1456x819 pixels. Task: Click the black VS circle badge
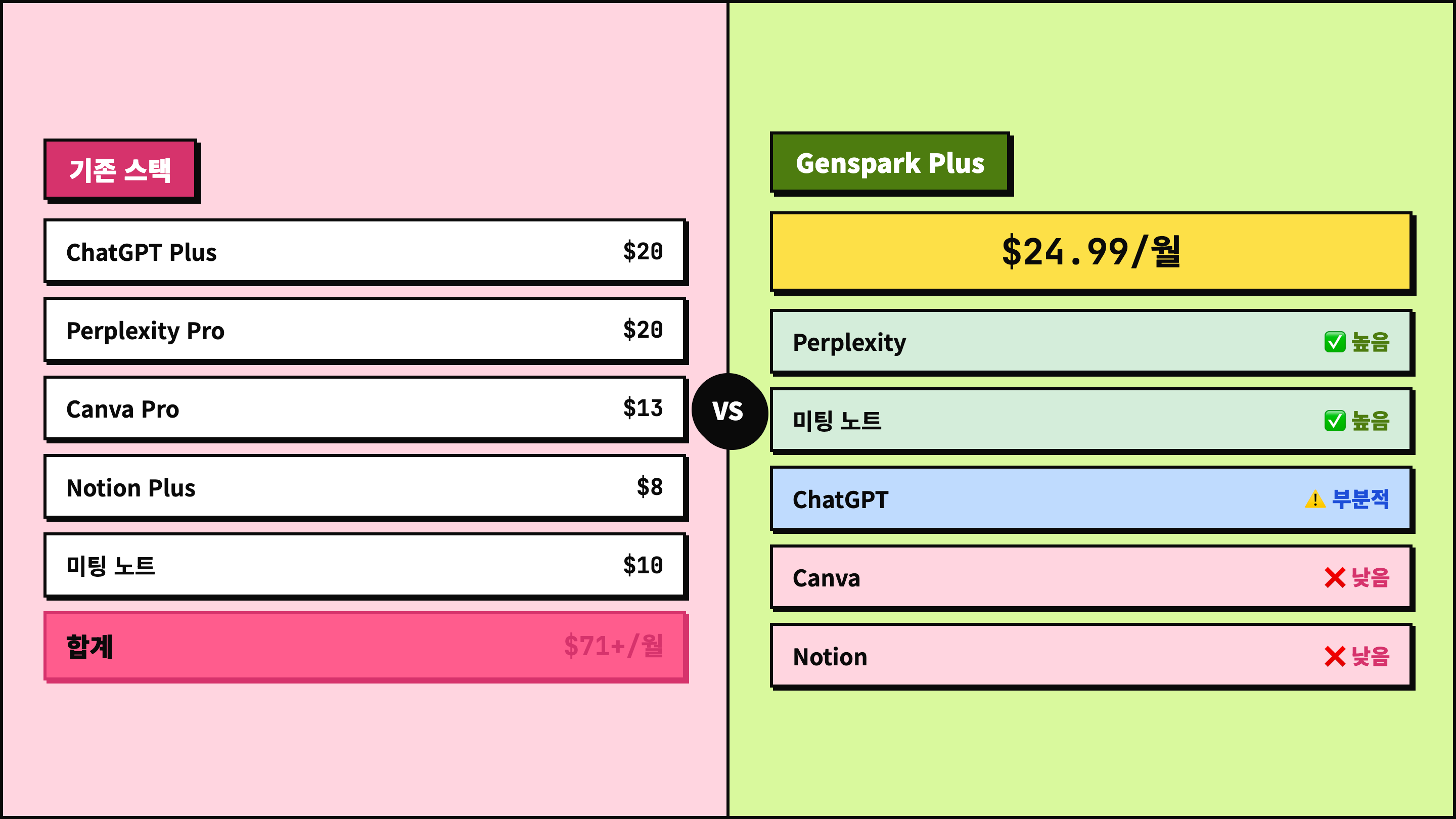(729, 411)
